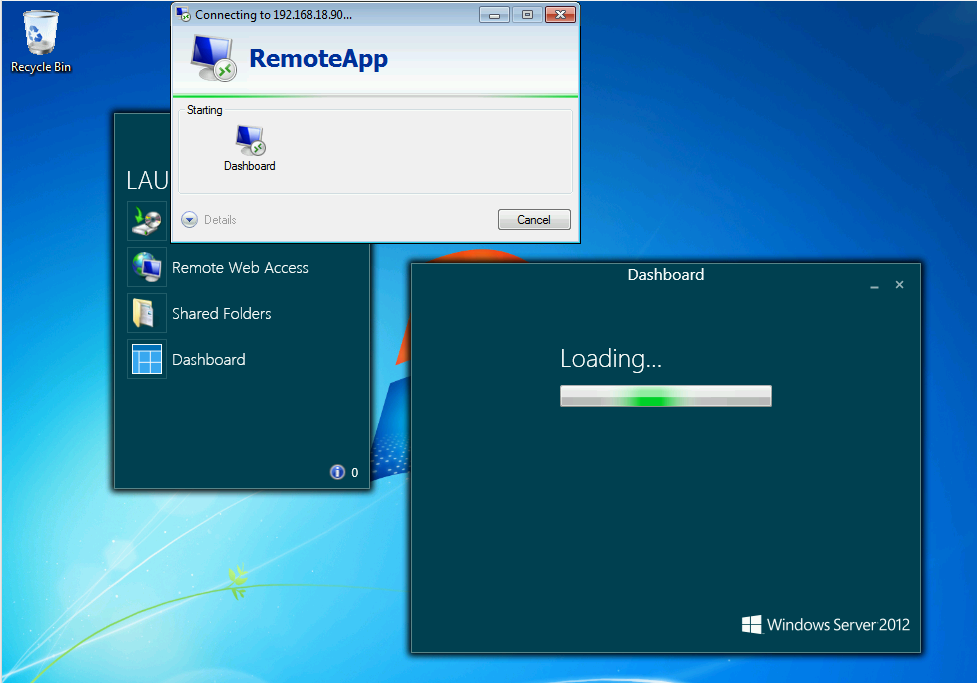The image size is (977, 683).
Task: Maximize the Connecting to 192.168.18.90 window
Action: coord(527,15)
